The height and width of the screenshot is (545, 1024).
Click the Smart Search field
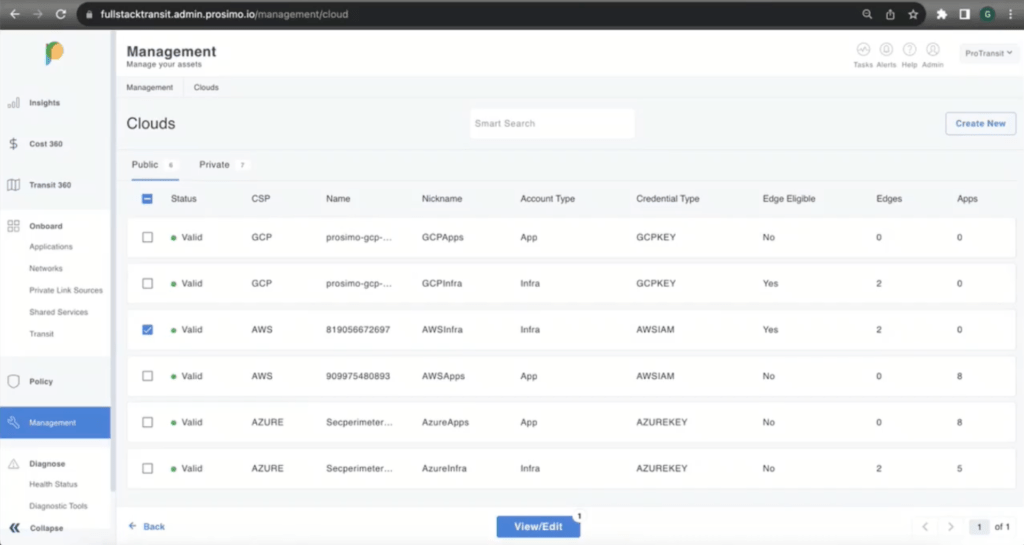click(x=552, y=124)
